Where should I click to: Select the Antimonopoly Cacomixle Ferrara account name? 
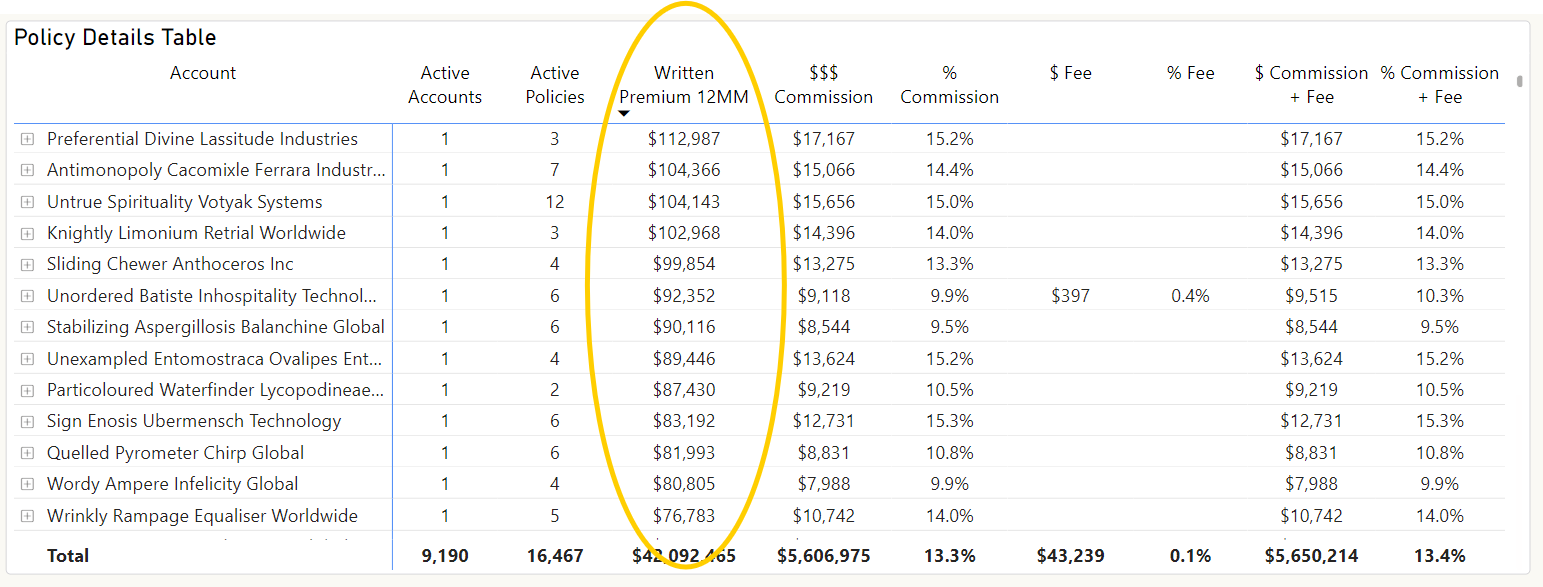216,170
